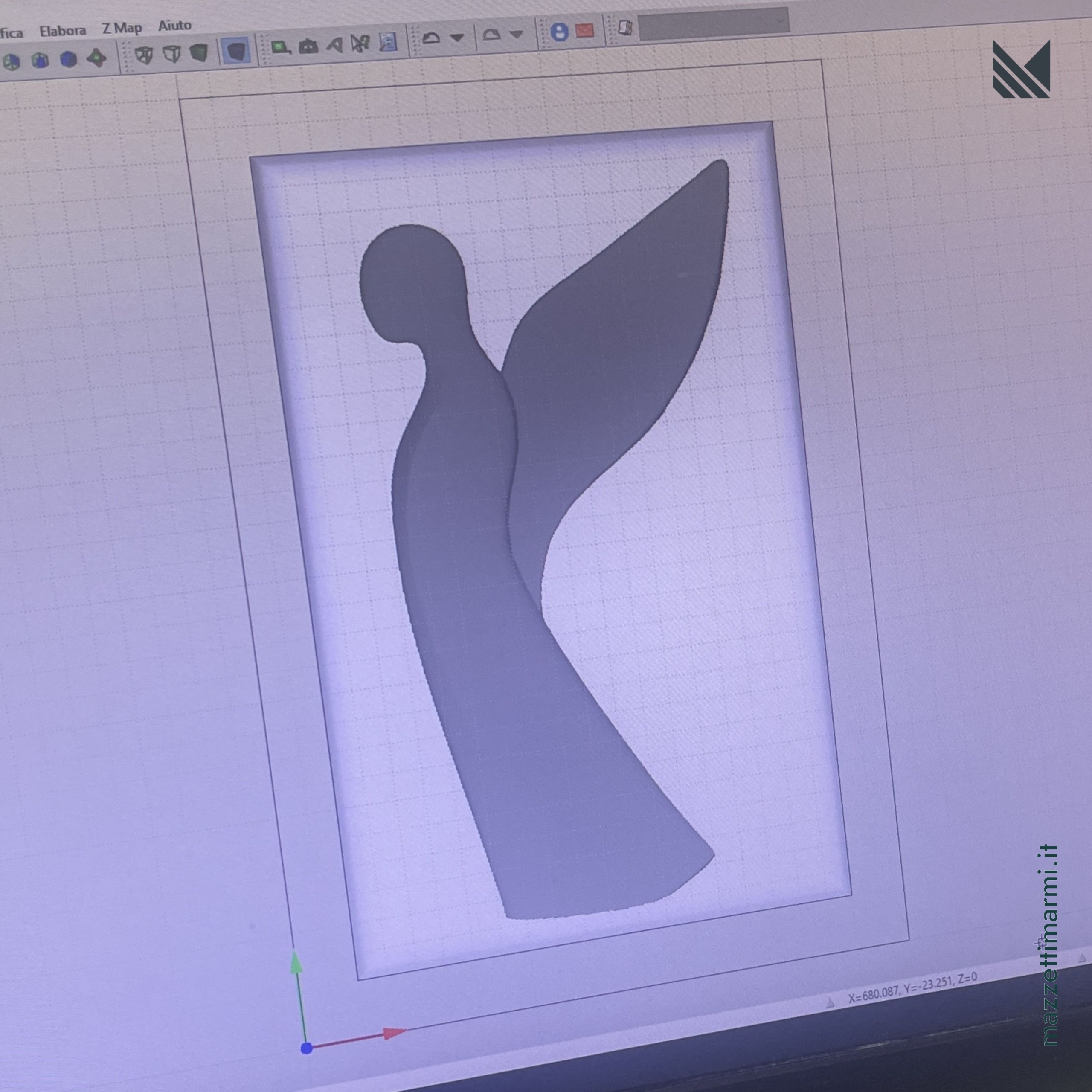The image size is (1092, 1092).
Task: Click the red envelope mail icon
Action: pos(584,30)
